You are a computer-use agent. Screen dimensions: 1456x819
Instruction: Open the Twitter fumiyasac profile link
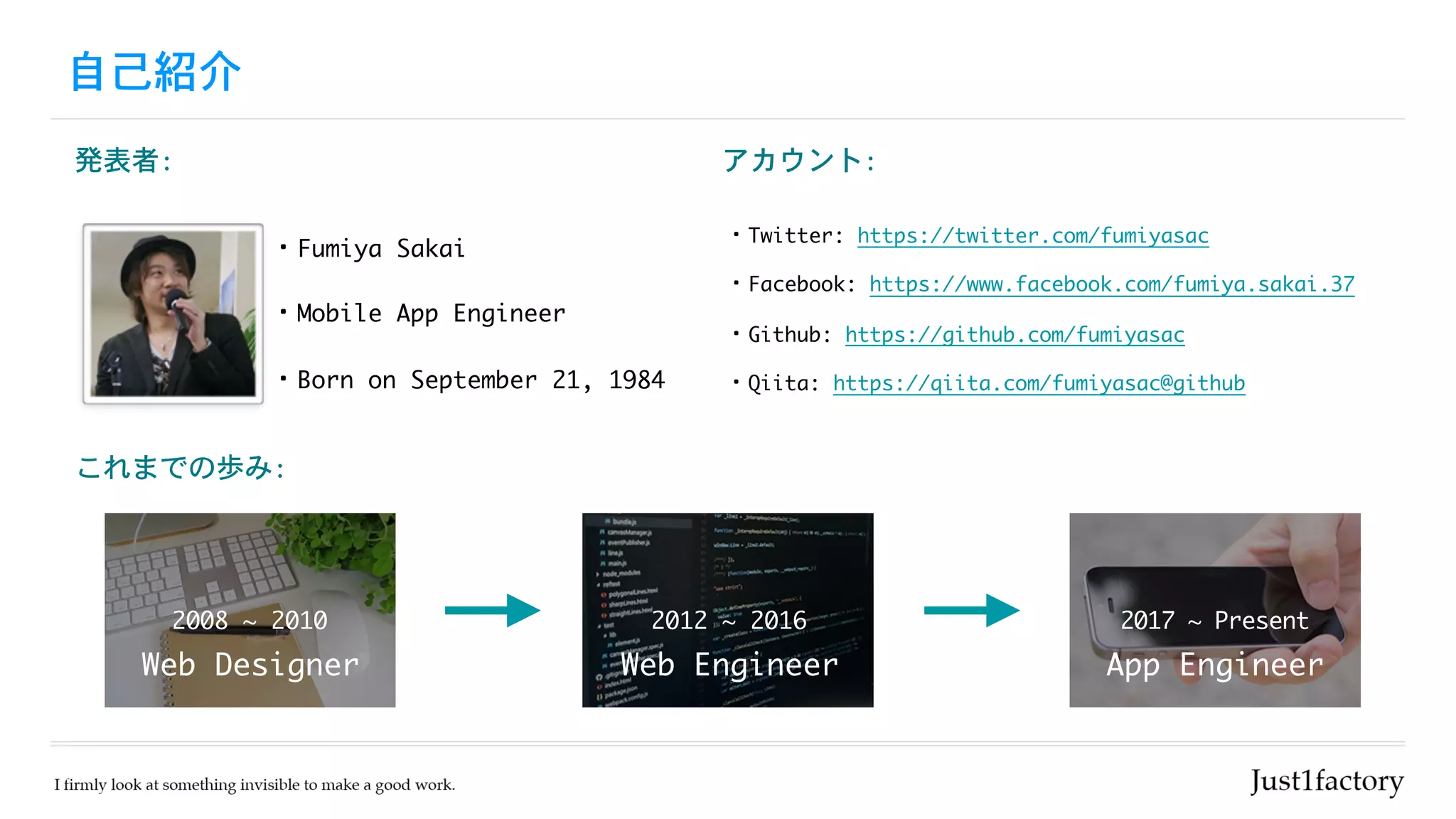1032,236
